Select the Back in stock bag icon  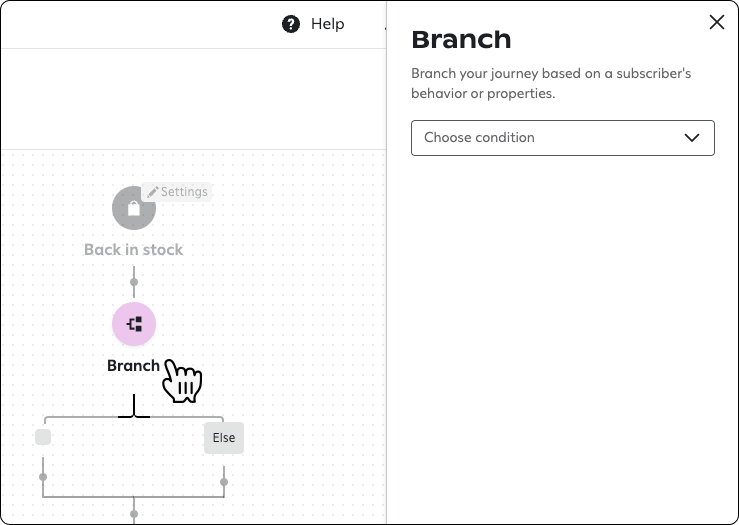[x=134, y=208]
